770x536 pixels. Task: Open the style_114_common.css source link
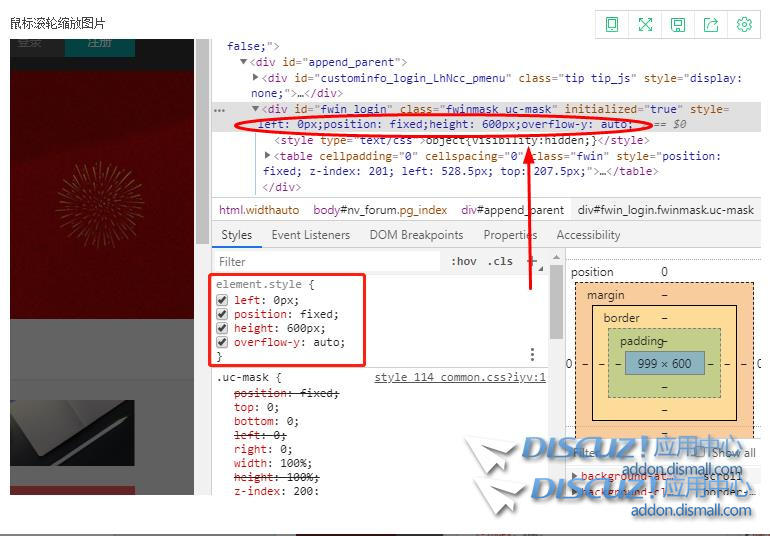(460, 377)
